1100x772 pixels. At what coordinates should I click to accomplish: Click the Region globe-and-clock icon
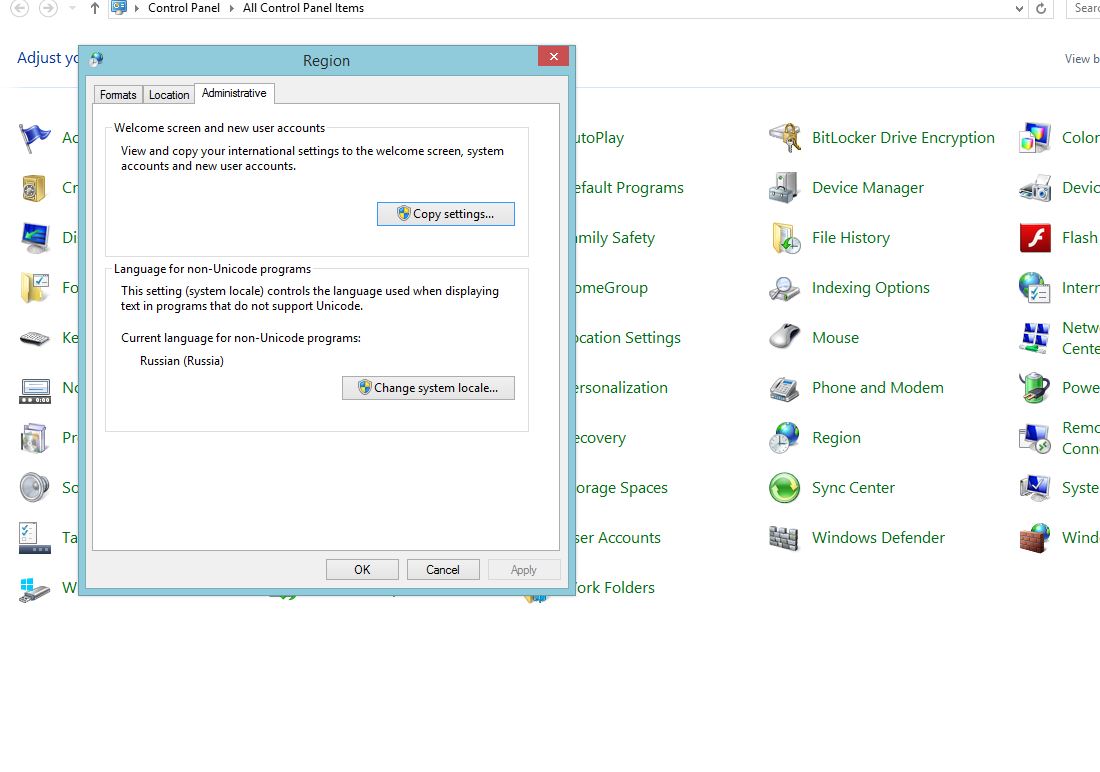(784, 438)
